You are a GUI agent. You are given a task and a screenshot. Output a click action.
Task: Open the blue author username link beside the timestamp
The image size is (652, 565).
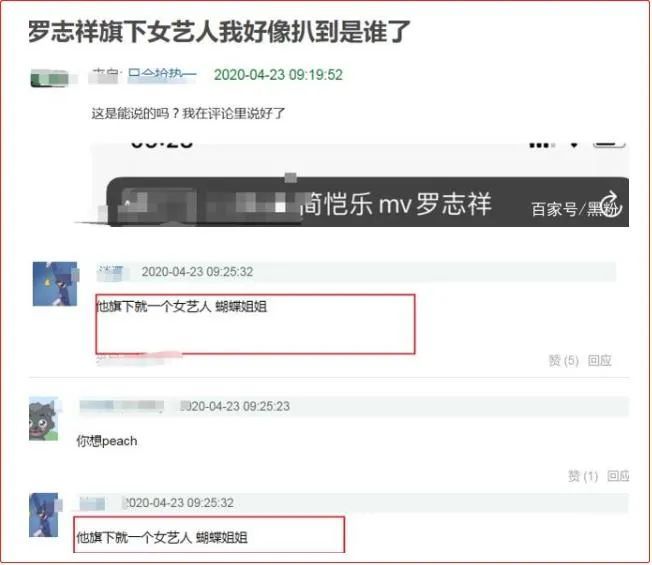tap(162, 75)
